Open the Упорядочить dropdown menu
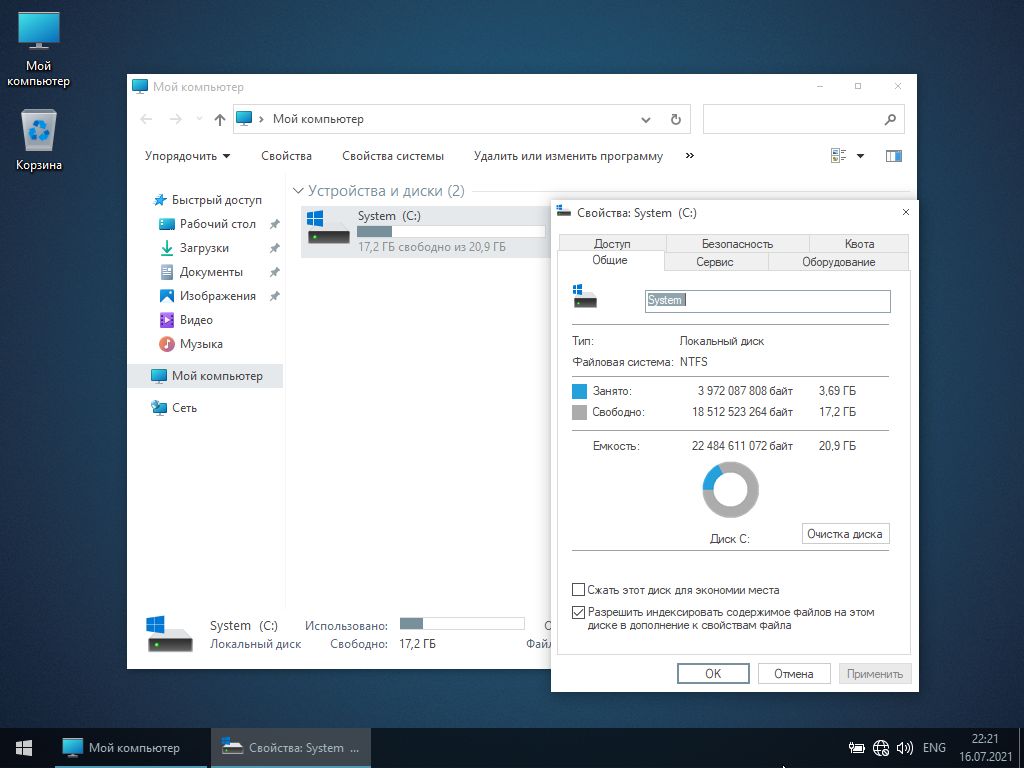Screen dimensions: 1024x768 (x=187, y=156)
